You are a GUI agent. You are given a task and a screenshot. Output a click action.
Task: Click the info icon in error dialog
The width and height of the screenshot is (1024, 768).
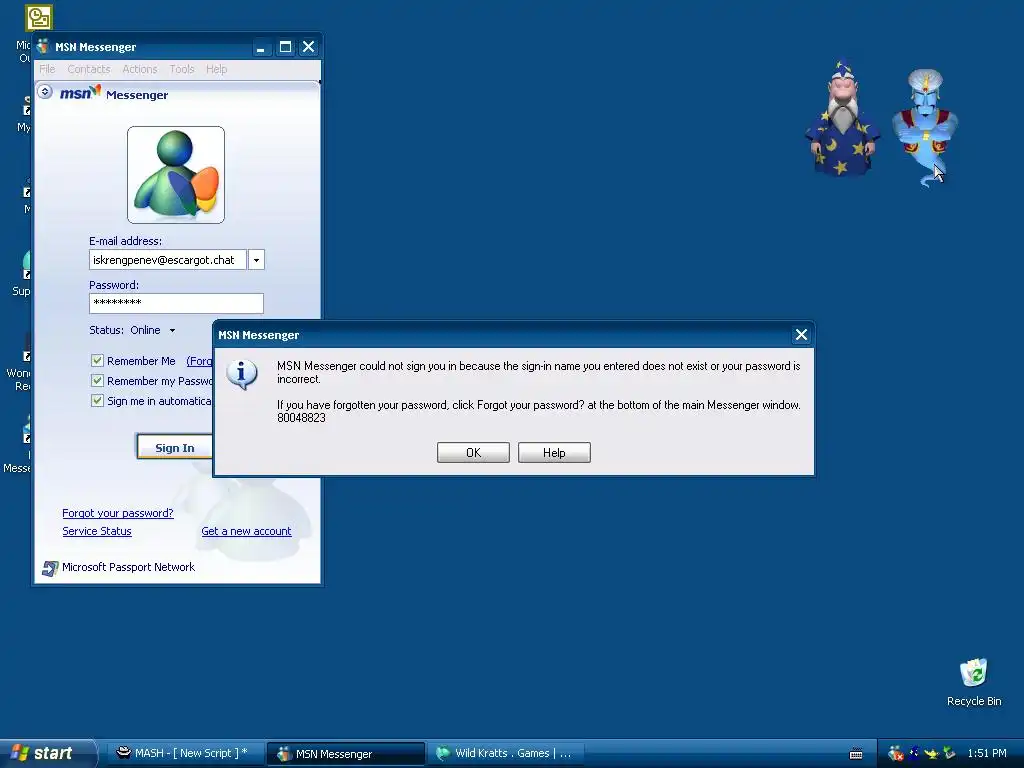[242, 374]
